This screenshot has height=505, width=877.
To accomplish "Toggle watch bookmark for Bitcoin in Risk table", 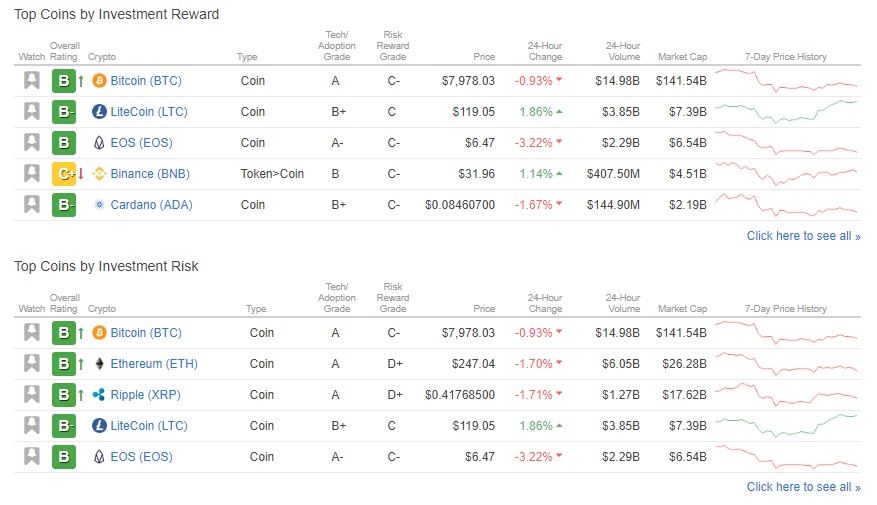I will [x=32, y=333].
